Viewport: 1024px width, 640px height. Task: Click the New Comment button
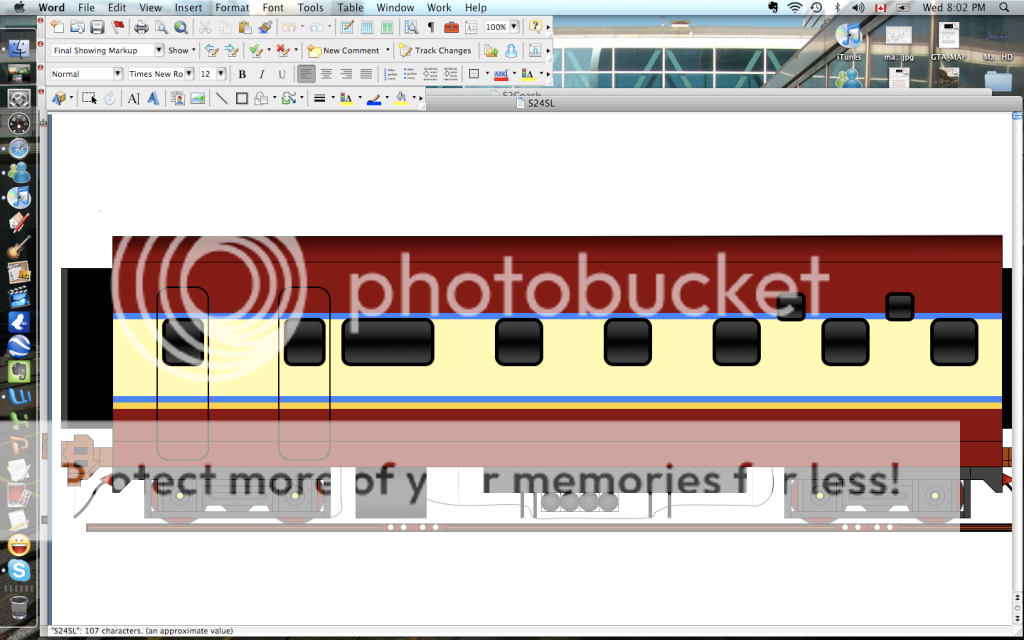pos(344,50)
